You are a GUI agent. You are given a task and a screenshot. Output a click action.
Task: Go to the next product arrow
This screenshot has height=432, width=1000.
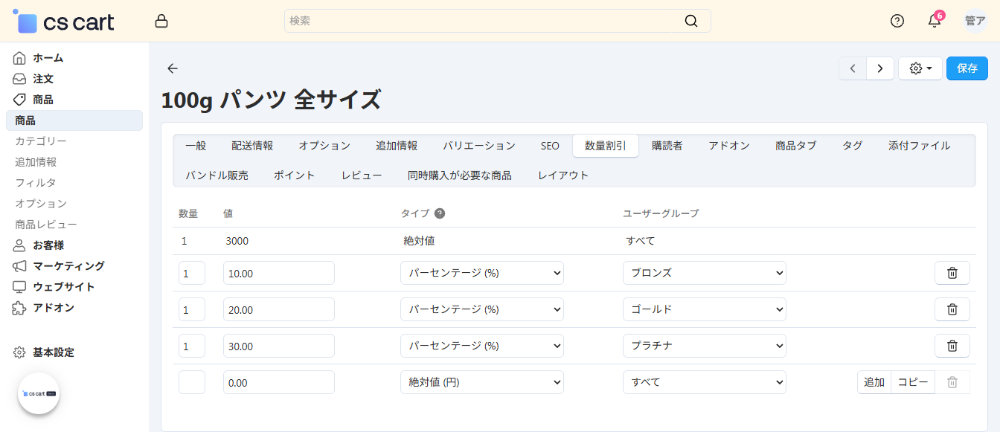pos(880,68)
